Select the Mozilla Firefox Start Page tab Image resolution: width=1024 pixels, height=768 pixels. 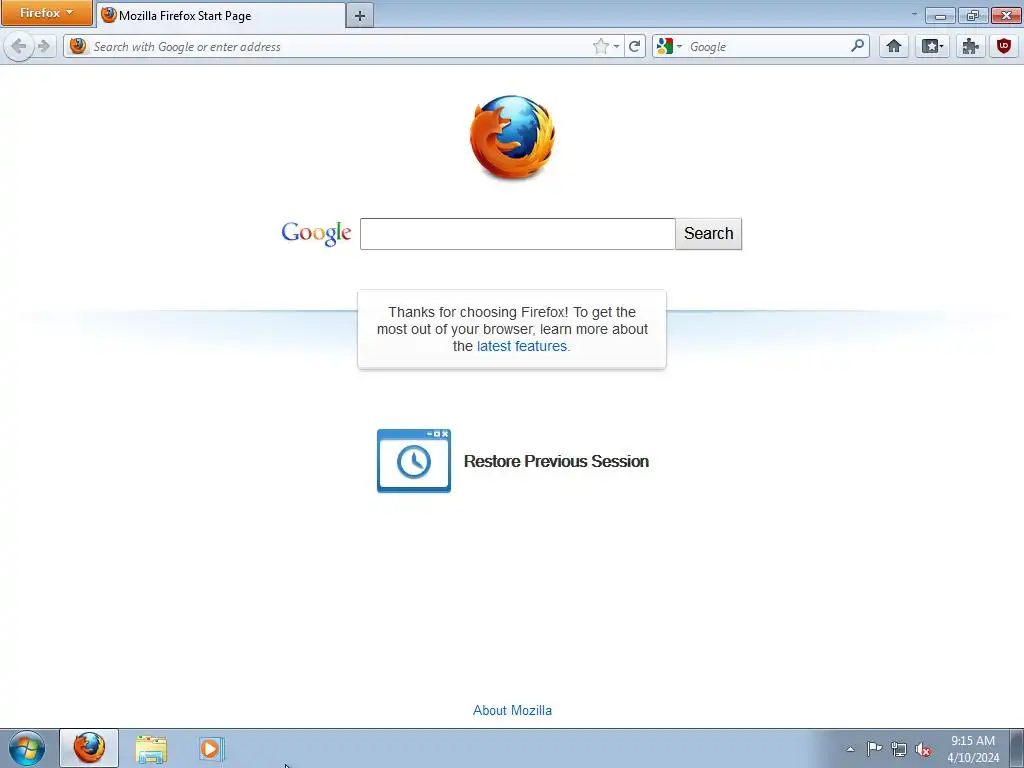221,16
